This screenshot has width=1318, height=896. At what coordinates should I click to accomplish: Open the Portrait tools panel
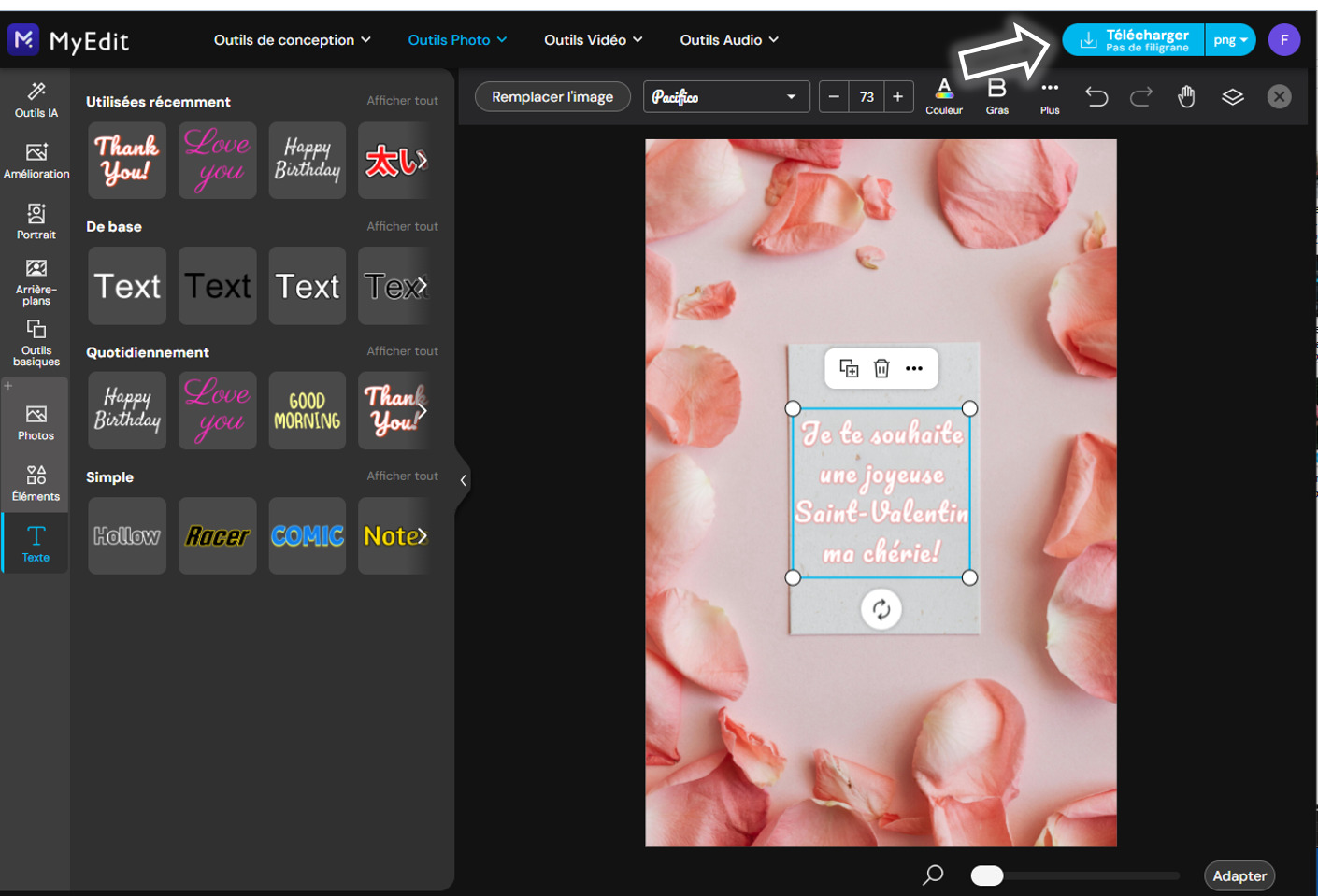36,220
